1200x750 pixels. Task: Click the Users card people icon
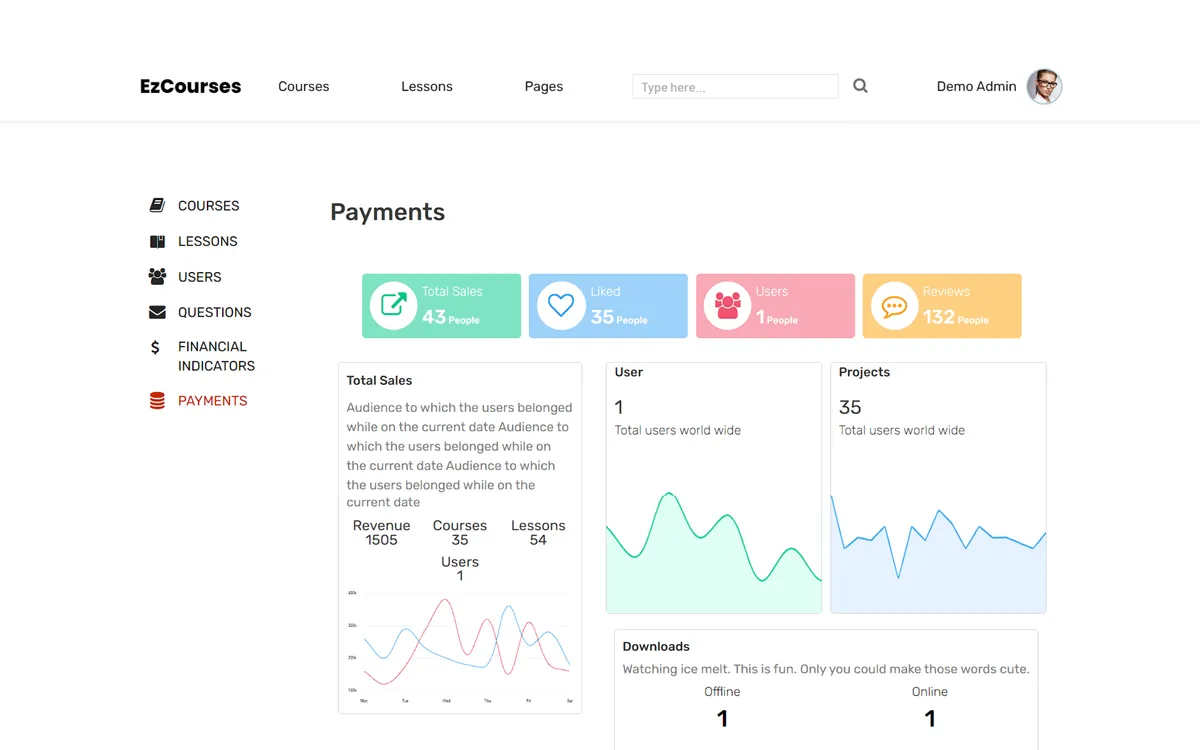pyautogui.click(x=727, y=306)
